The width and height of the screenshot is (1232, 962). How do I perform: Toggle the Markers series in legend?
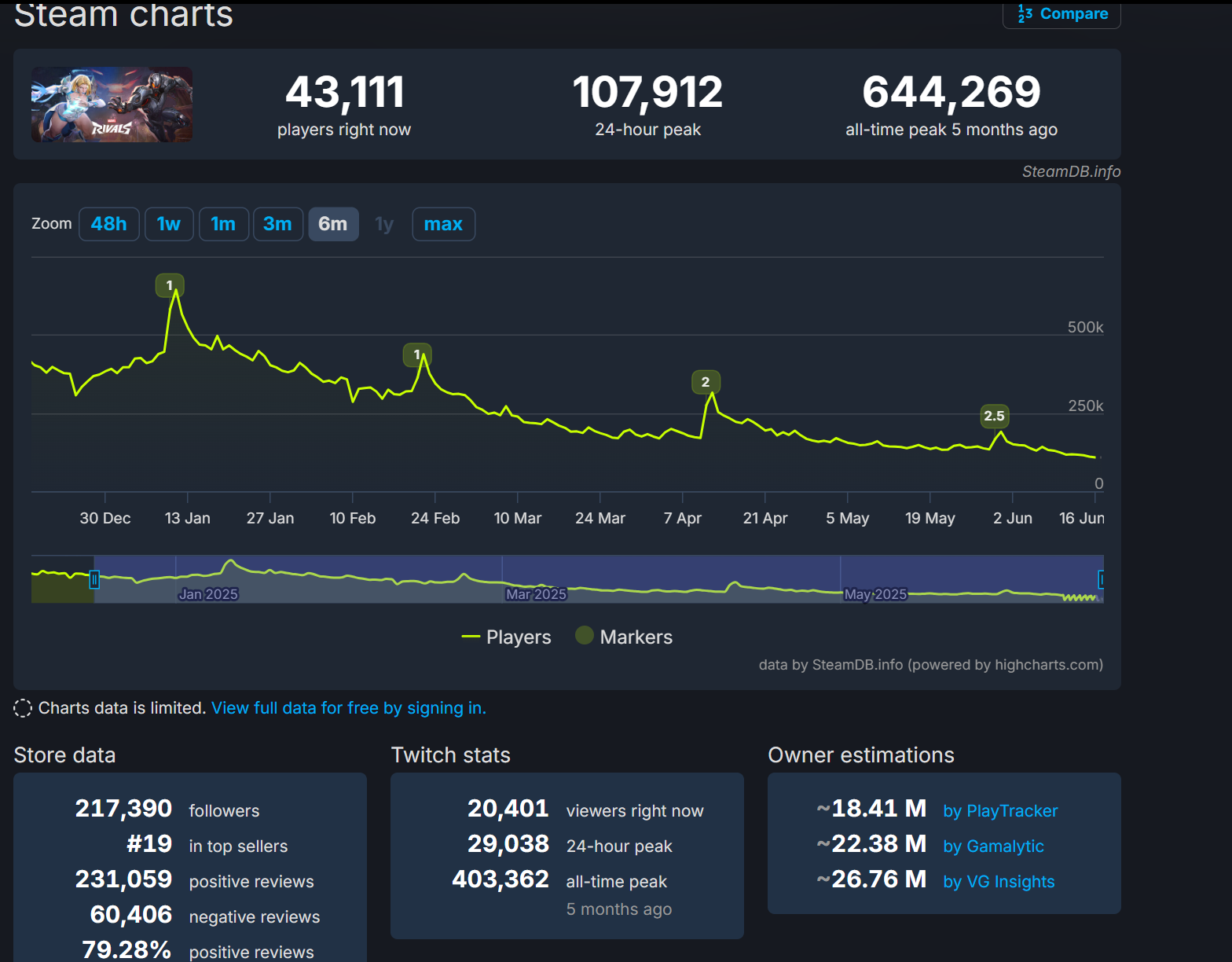624,637
